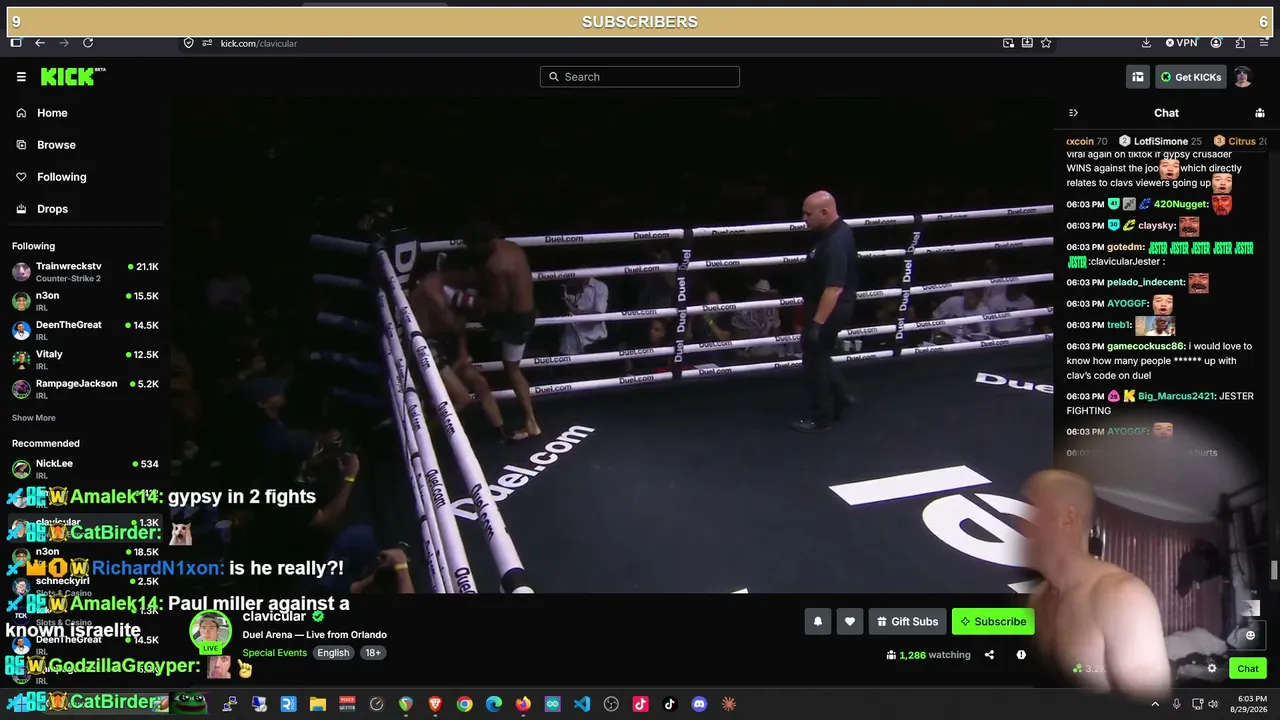Viewport: 1280px width, 720px height.
Task: Open the Home icon in Kick sidebar
Action: click(21, 113)
